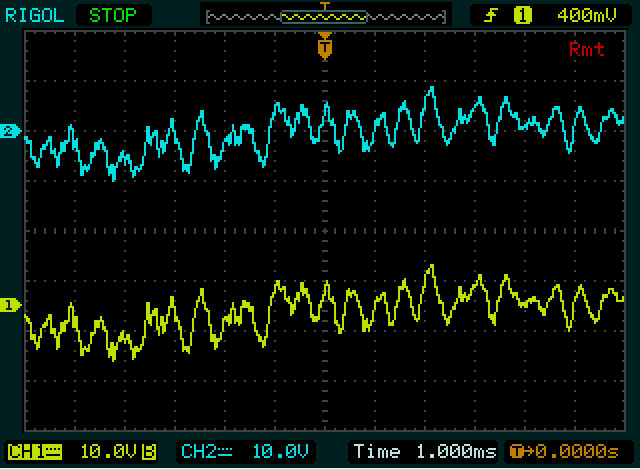Click the trigger offset 0.0000s readout
Image resolution: width=640 pixels, height=469 pixels.
564,452
